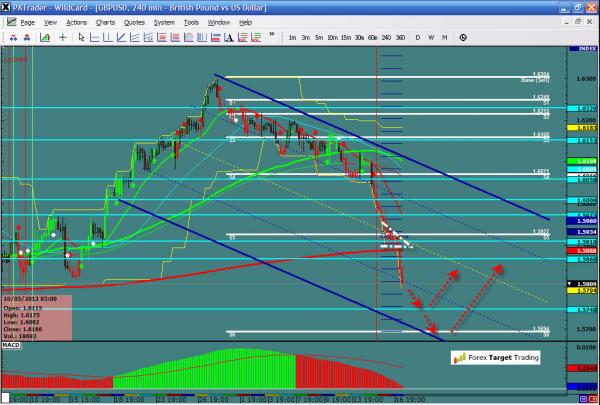Select the crosshair plus tool
Screen dimensions: 600x405
point(63,38)
